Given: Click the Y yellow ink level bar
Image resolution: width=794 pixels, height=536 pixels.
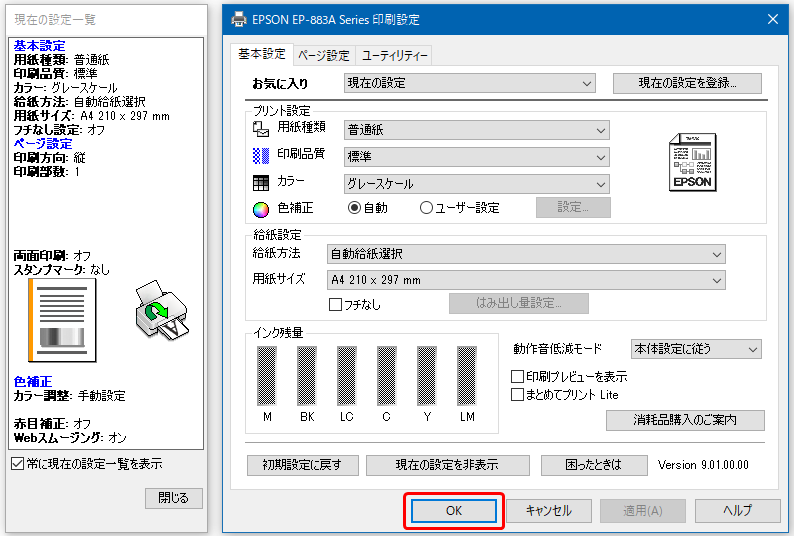Looking at the screenshot, I should 427,375.
